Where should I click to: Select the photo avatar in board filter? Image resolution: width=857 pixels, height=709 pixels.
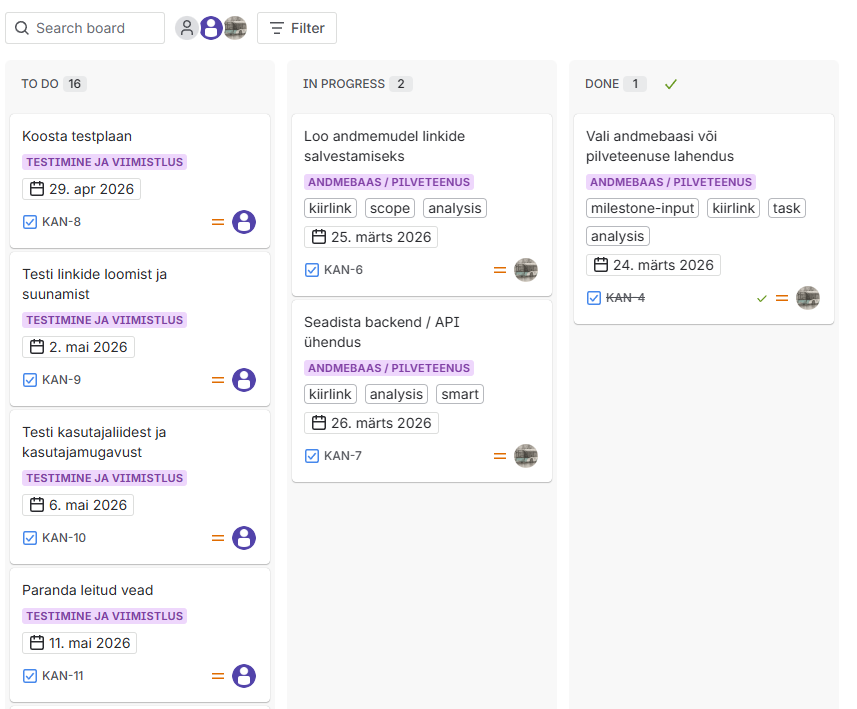[x=235, y=28]
